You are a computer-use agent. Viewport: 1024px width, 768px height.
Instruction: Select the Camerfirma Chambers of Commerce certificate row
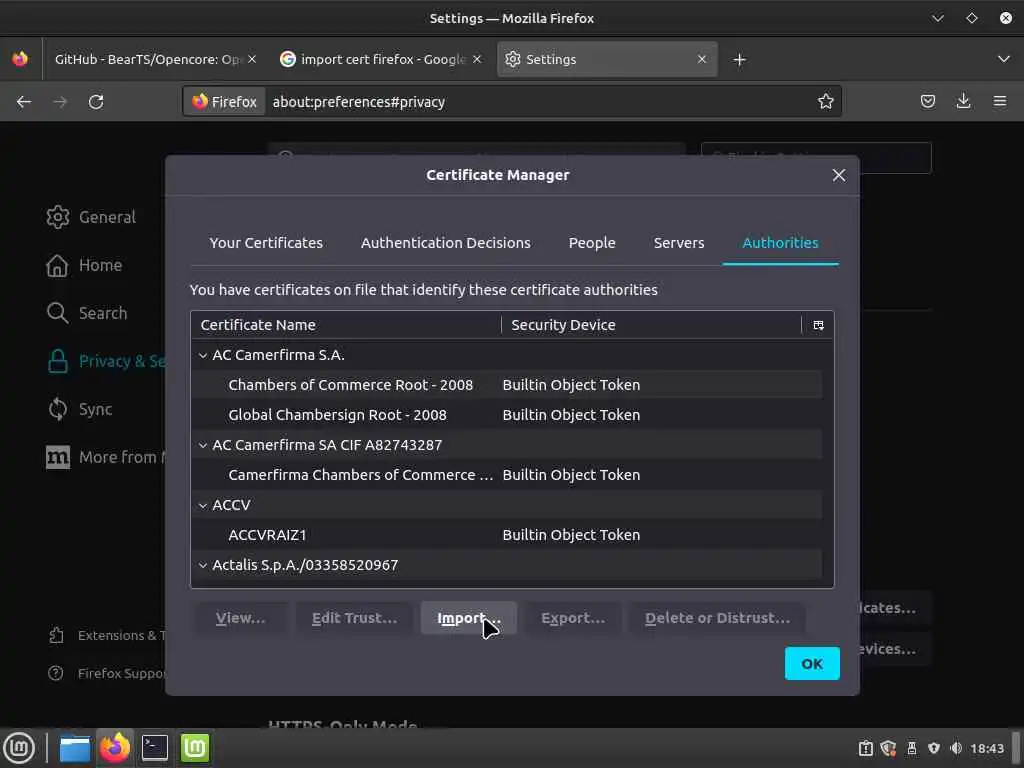(507, 475)
